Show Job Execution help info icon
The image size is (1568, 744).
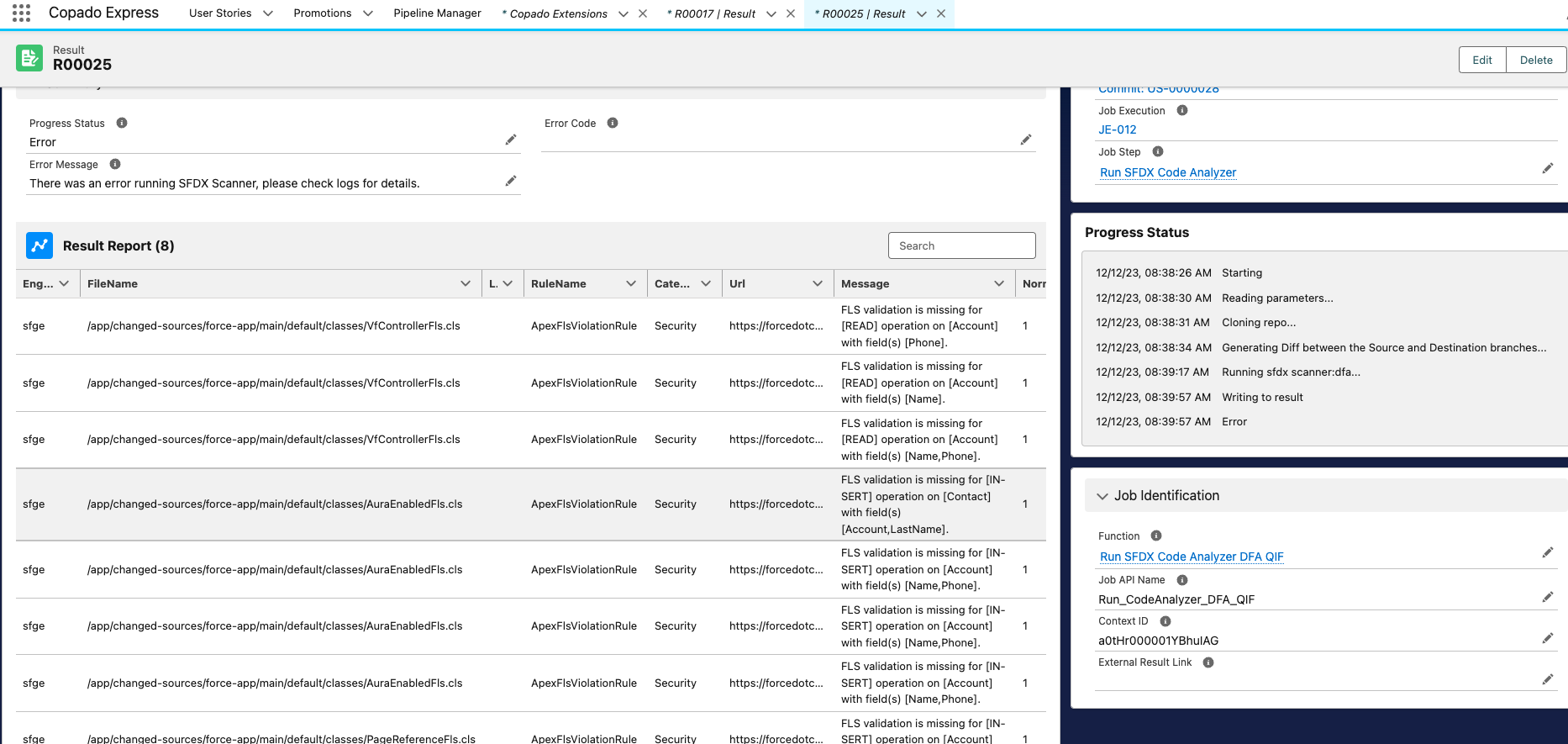tap(1182, 110)
